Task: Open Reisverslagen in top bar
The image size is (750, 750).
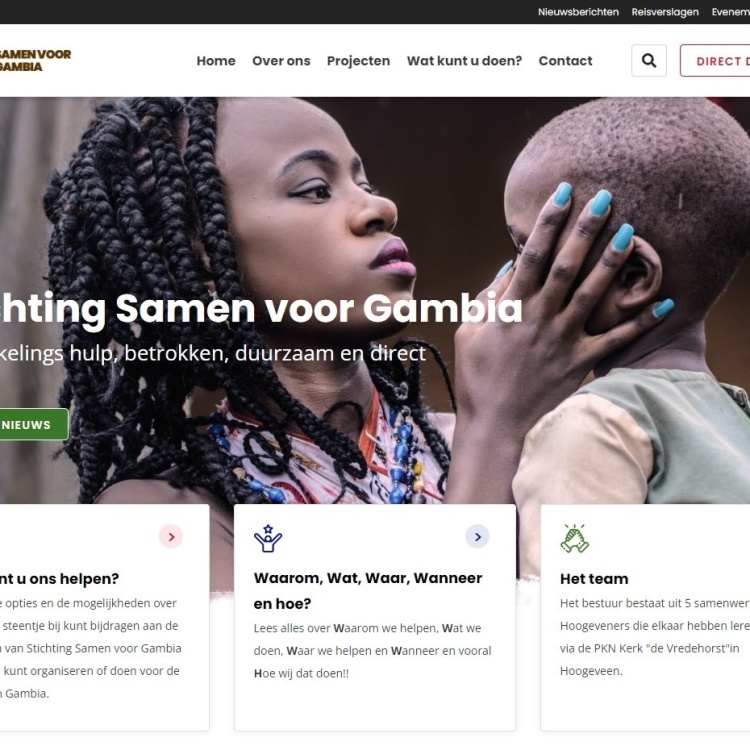Action: click(x=665, y=12)
